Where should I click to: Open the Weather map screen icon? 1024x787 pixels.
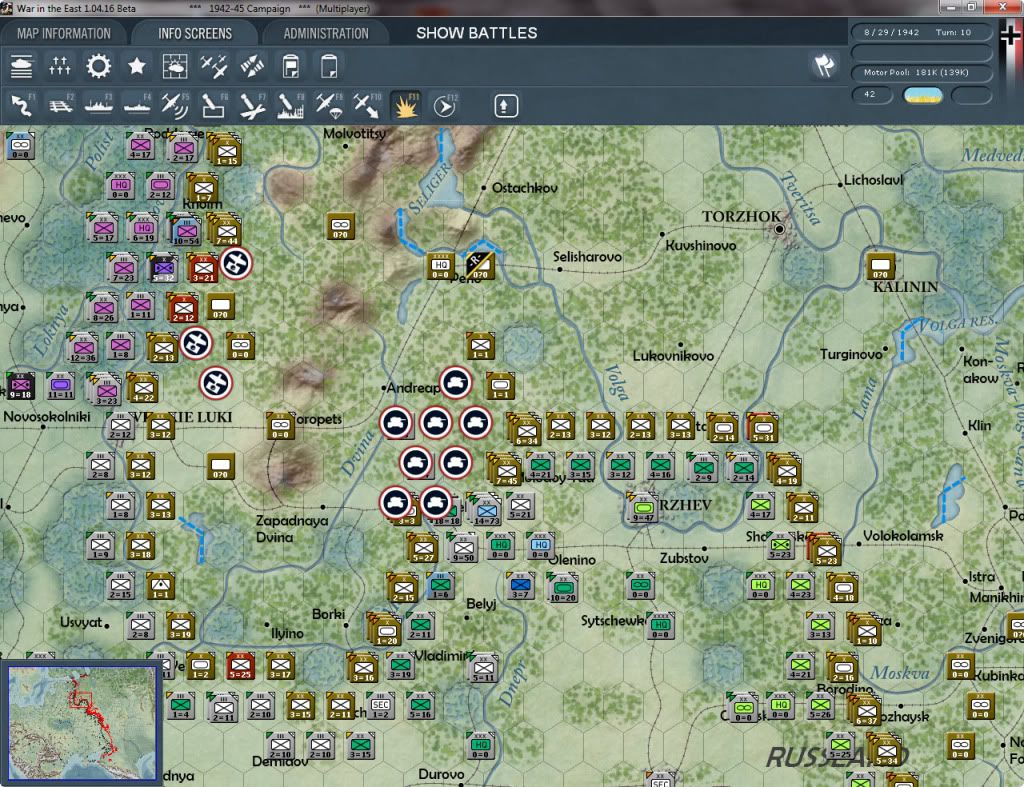pyautogui.click(x=175, y=67)
